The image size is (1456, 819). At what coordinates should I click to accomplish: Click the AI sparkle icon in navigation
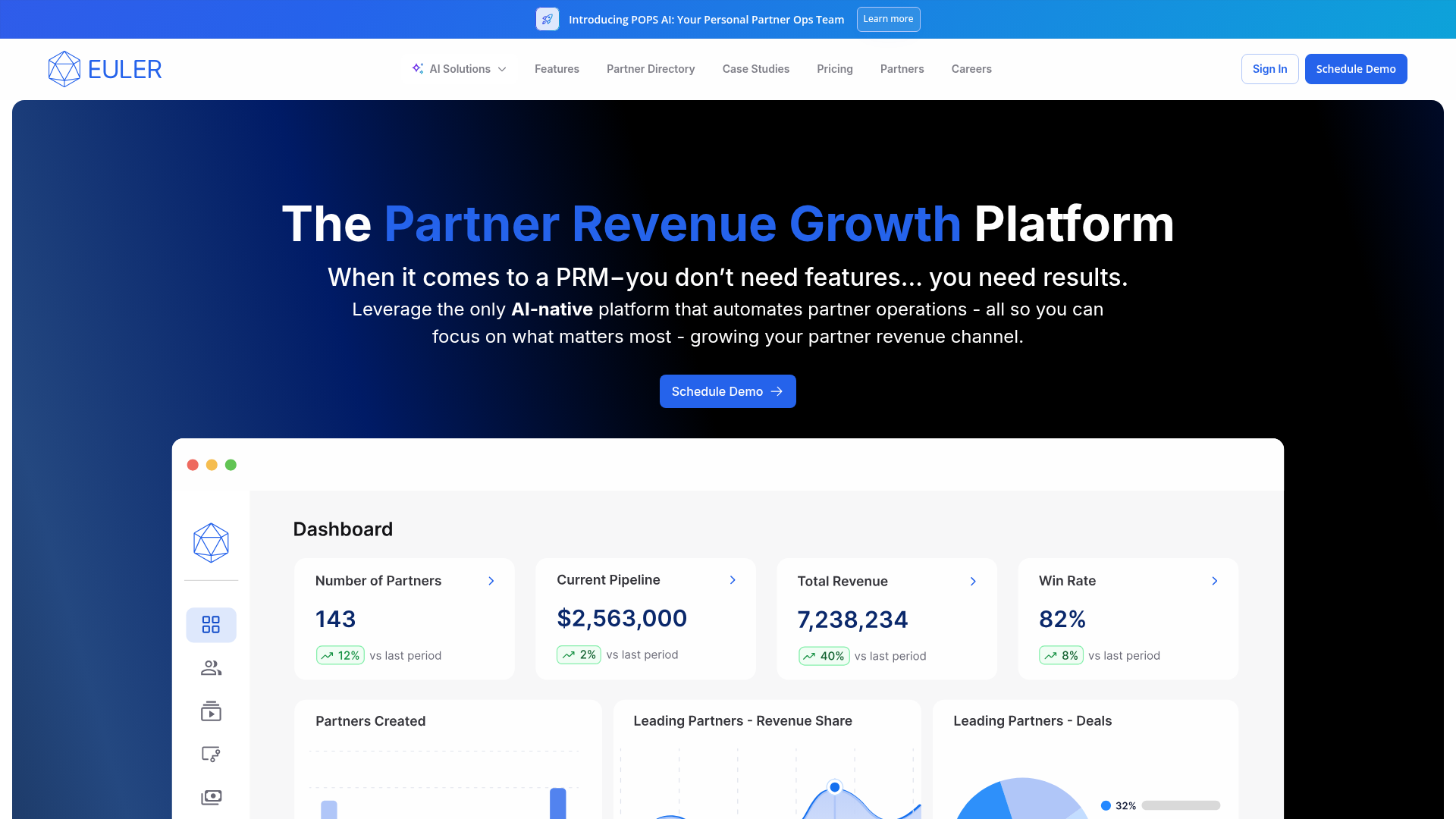(418, 68)
